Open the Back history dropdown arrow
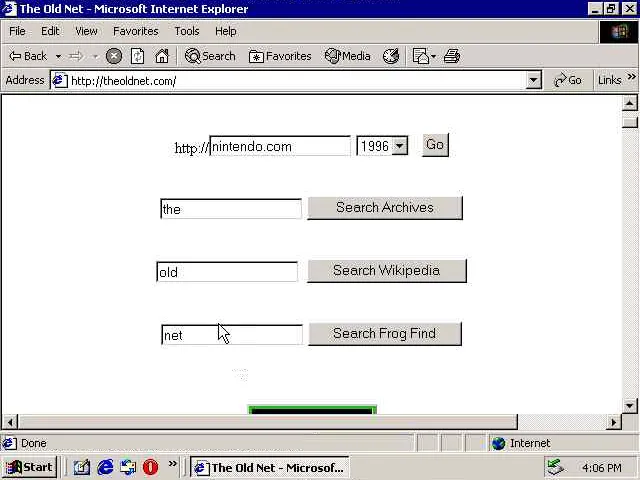Screen dimensions: 640x480 58,56
